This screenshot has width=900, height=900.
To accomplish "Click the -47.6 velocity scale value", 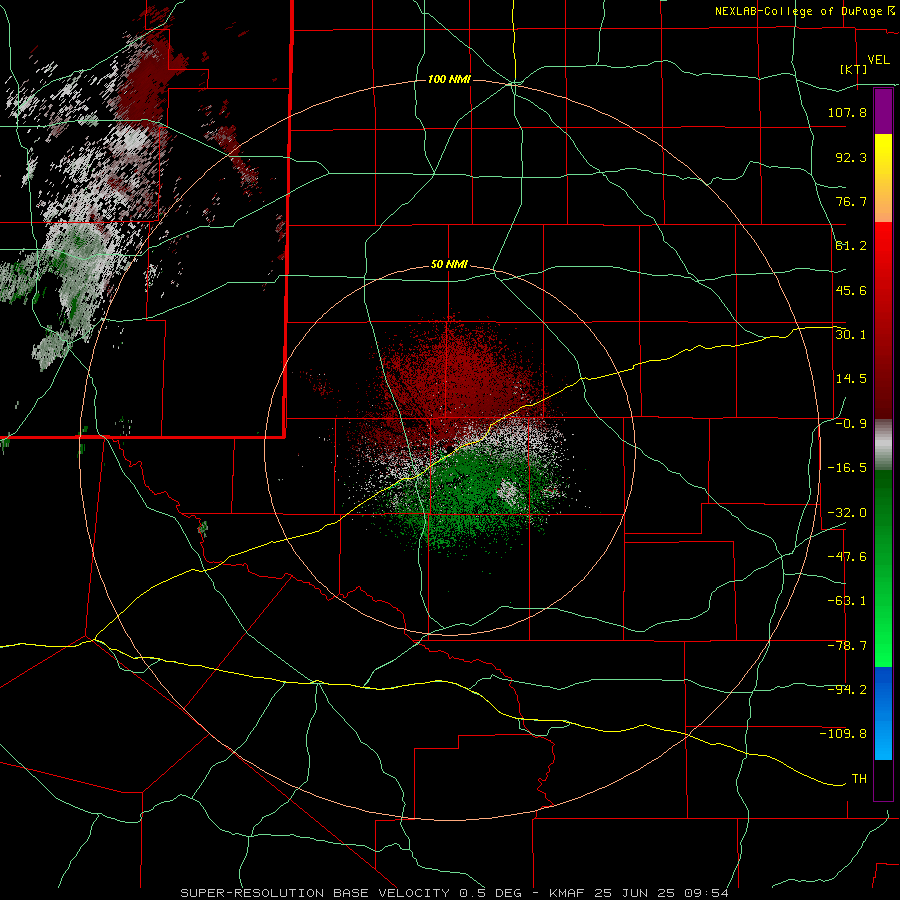I will coord(847,557).
